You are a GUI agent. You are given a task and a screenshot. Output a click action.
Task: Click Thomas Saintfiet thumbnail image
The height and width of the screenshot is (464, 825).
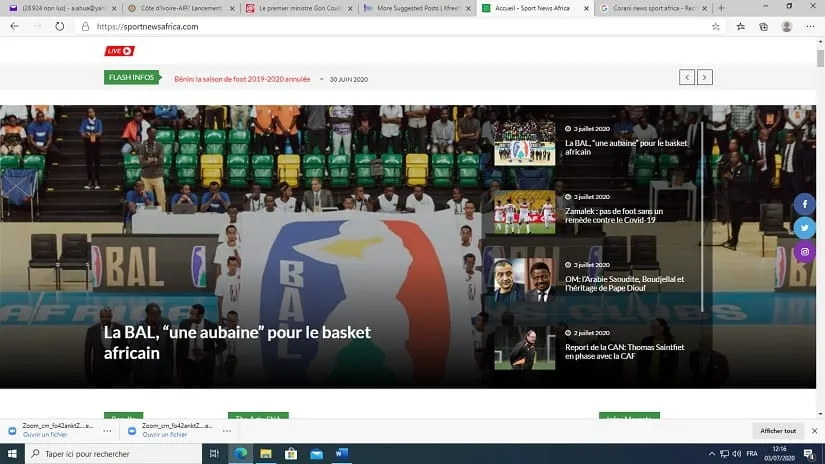(525, 347)
